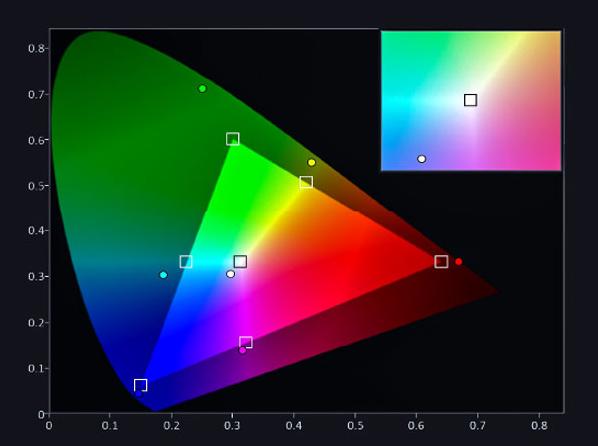Select the blue target square marker
The height and width of the screenshot is (446, 598).
pyautogui.click(x=141, y=385)
